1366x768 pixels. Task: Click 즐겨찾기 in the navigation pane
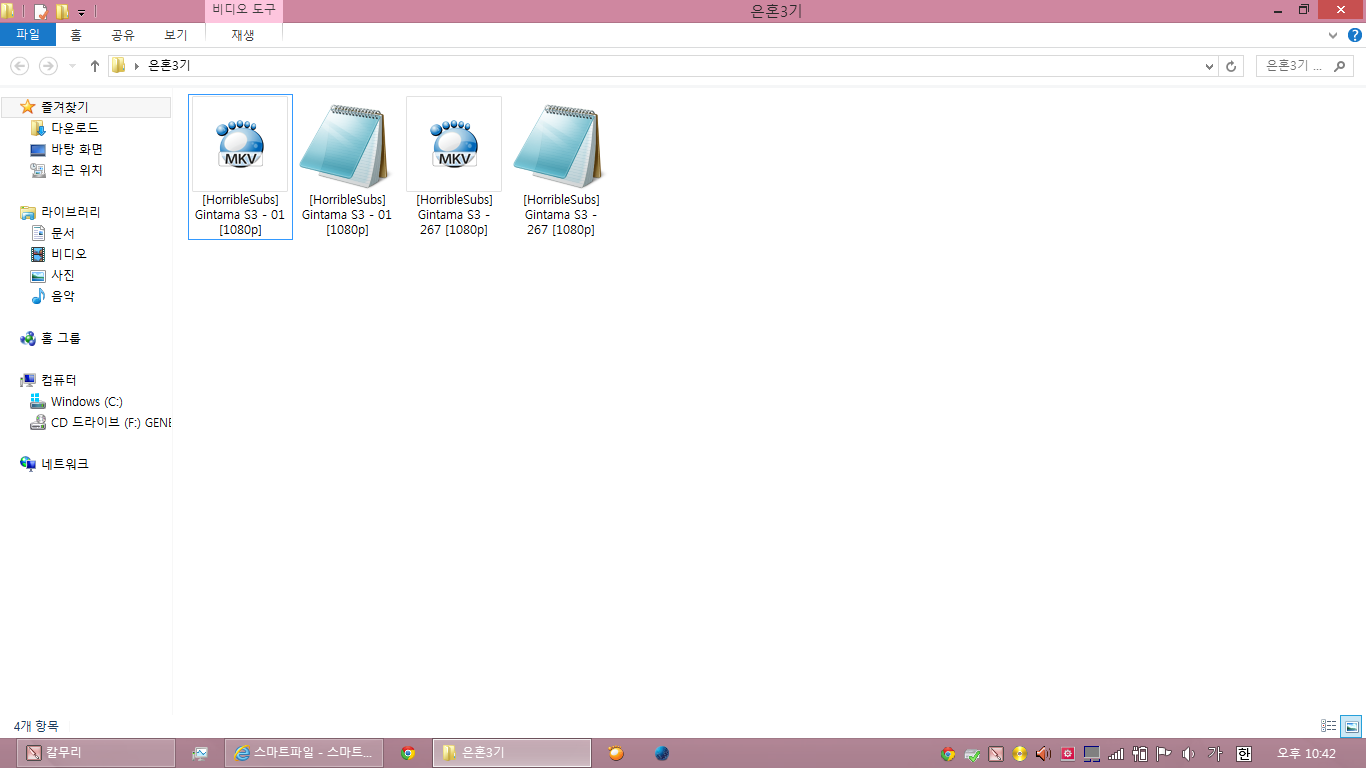tap(65, 107)
